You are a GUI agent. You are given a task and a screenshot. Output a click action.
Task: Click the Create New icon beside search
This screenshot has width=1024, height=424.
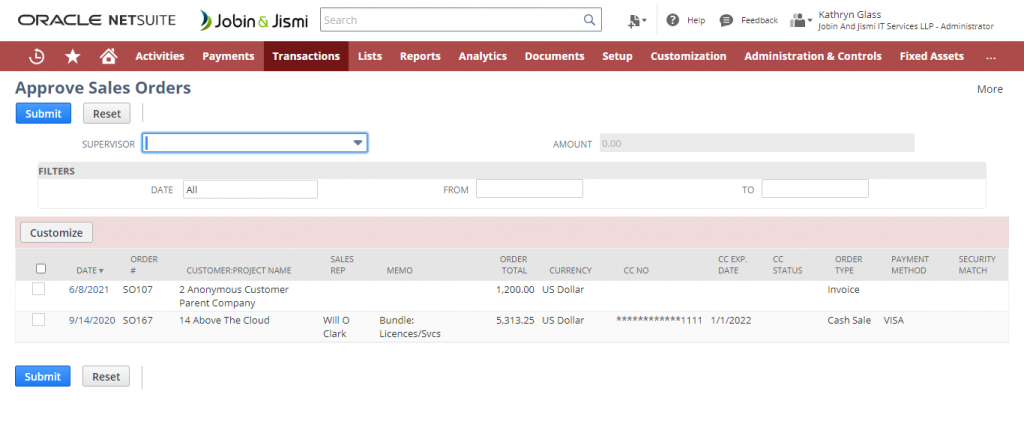coord(636,20)
